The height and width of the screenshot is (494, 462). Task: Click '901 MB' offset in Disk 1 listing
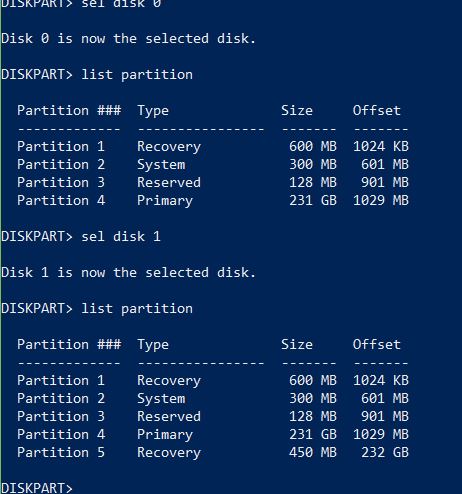point(385,416)
